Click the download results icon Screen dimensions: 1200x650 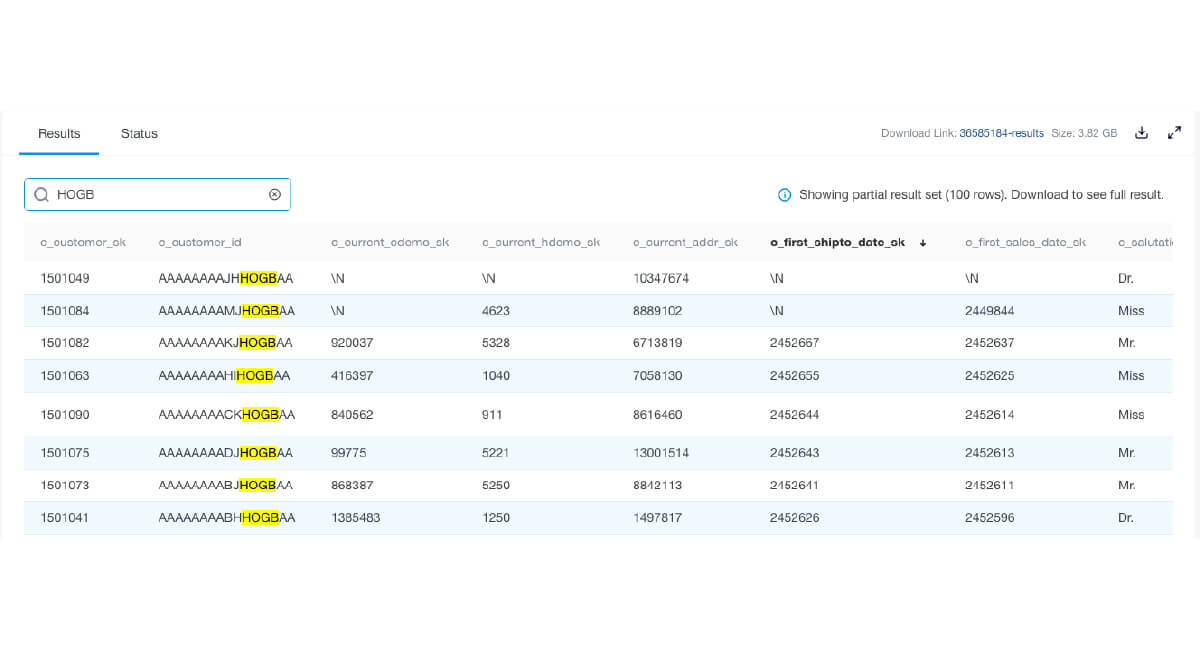[x=1141, y=132]
